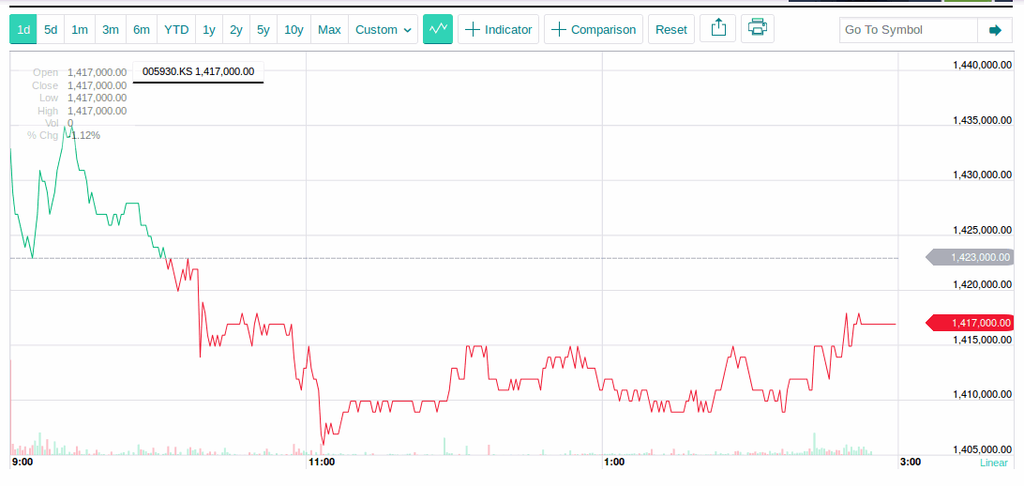Click the share/export chart icon
The width and height of the screenshot is (1024, 486).
point(717,29)
